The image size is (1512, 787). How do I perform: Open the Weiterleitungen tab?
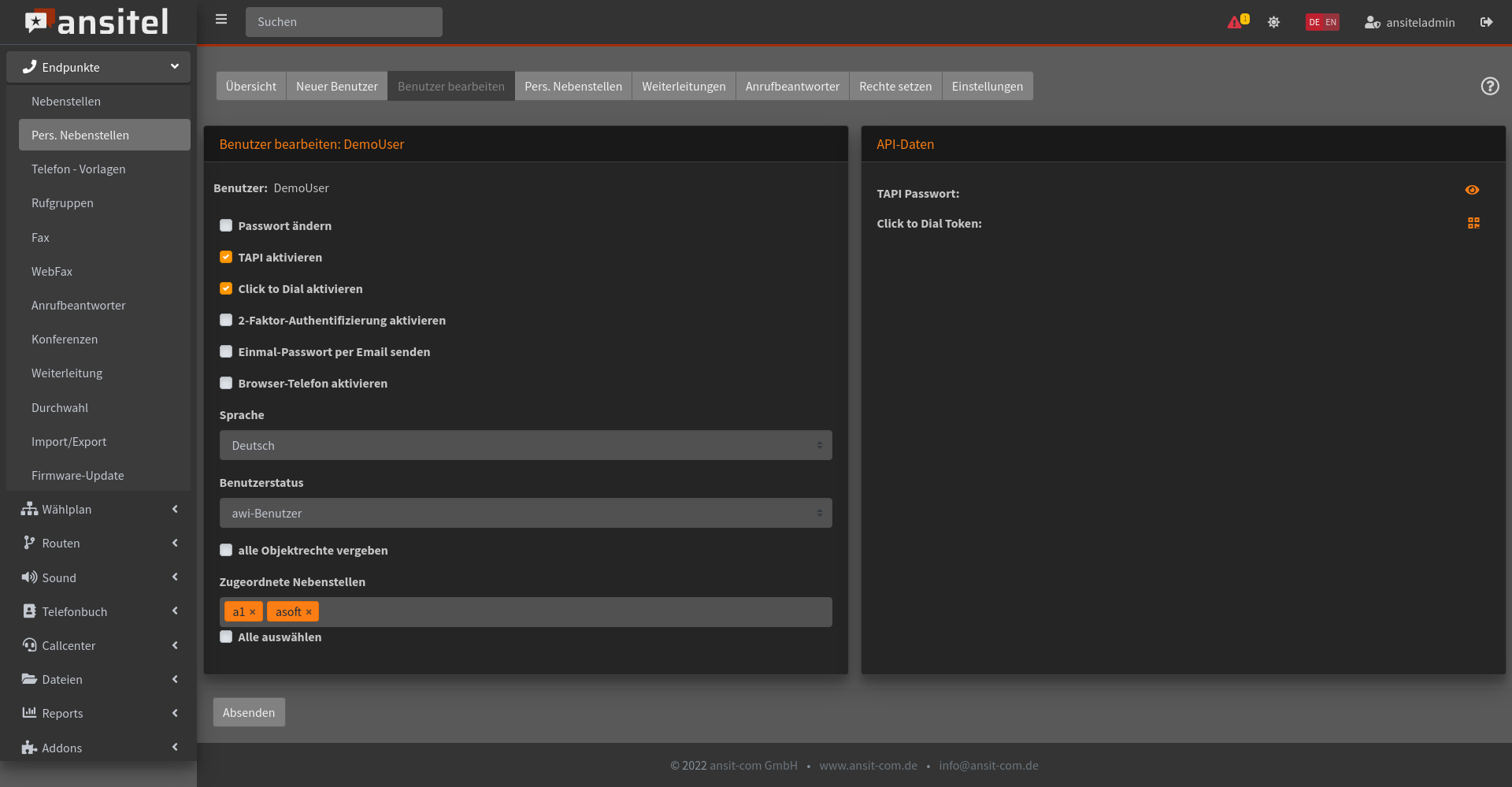coord(683,87)
